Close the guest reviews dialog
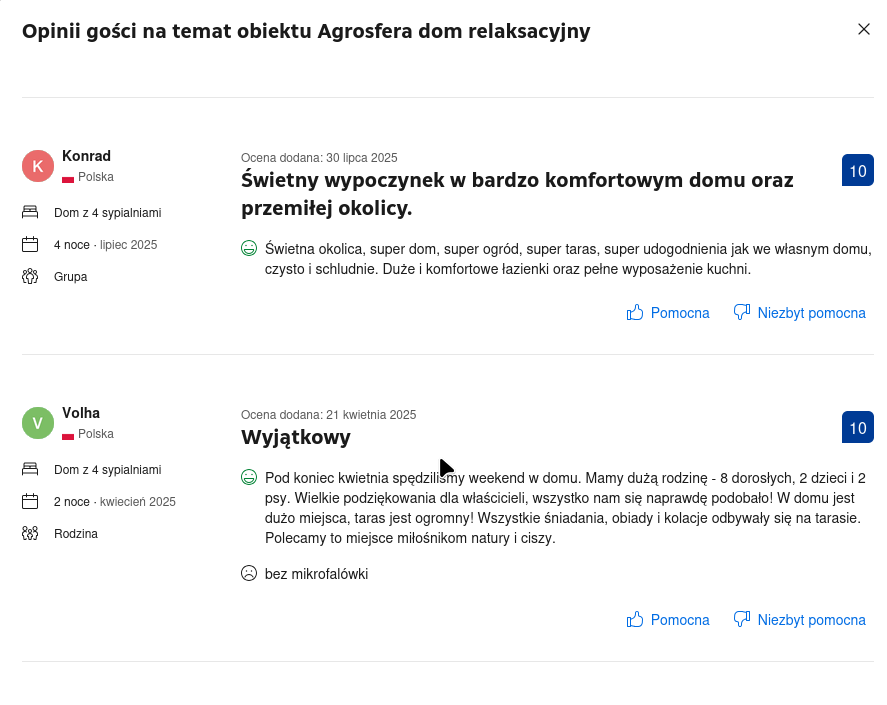Image resolution: width=887 pixels, height=705 pixels. coord(864,30)
